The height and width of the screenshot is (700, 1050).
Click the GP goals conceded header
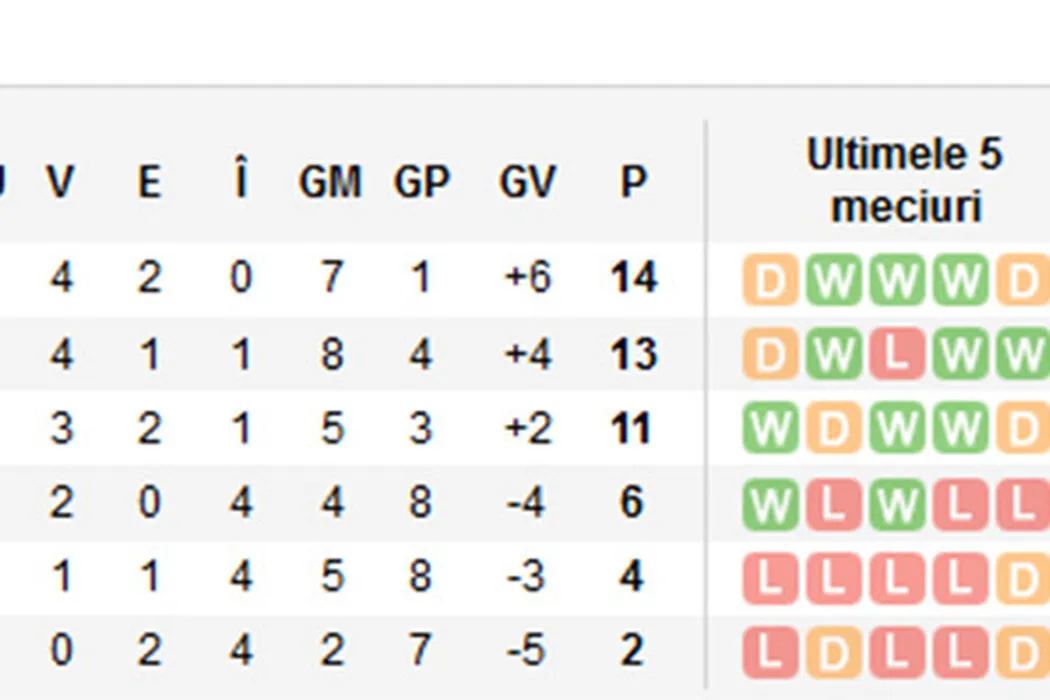421,182
